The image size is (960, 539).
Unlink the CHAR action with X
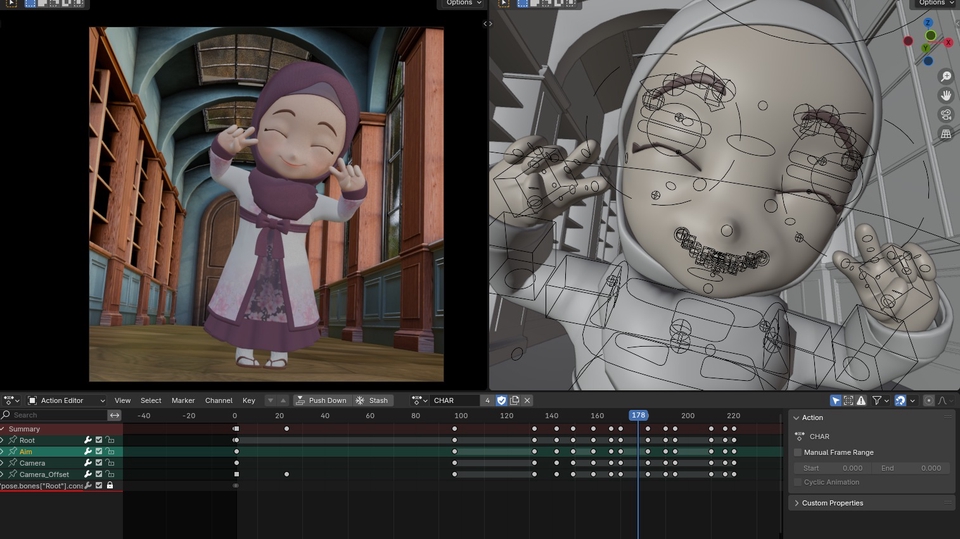coord(527,400)
